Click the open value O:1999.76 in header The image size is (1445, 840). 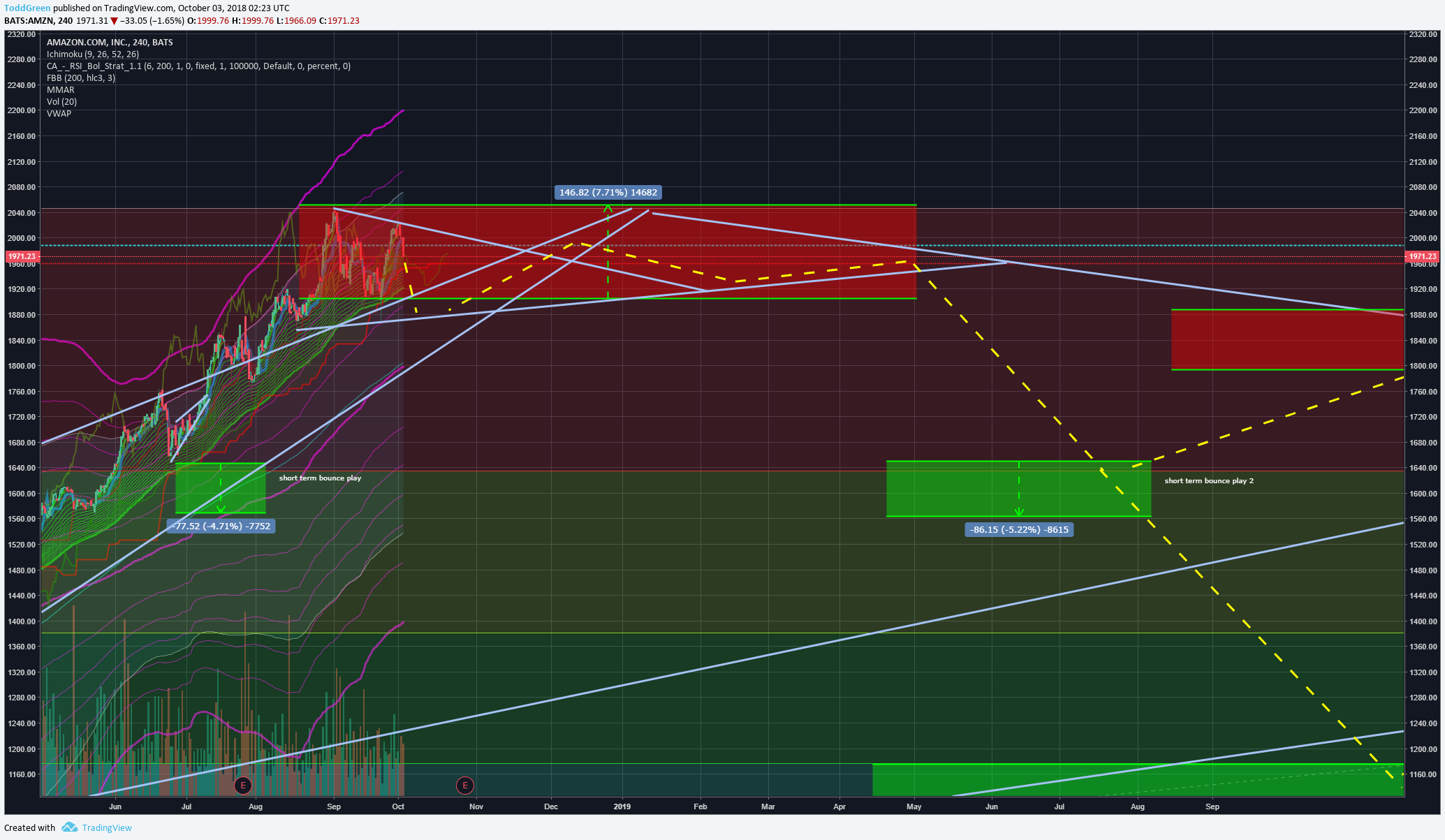(x=208, y=20)
